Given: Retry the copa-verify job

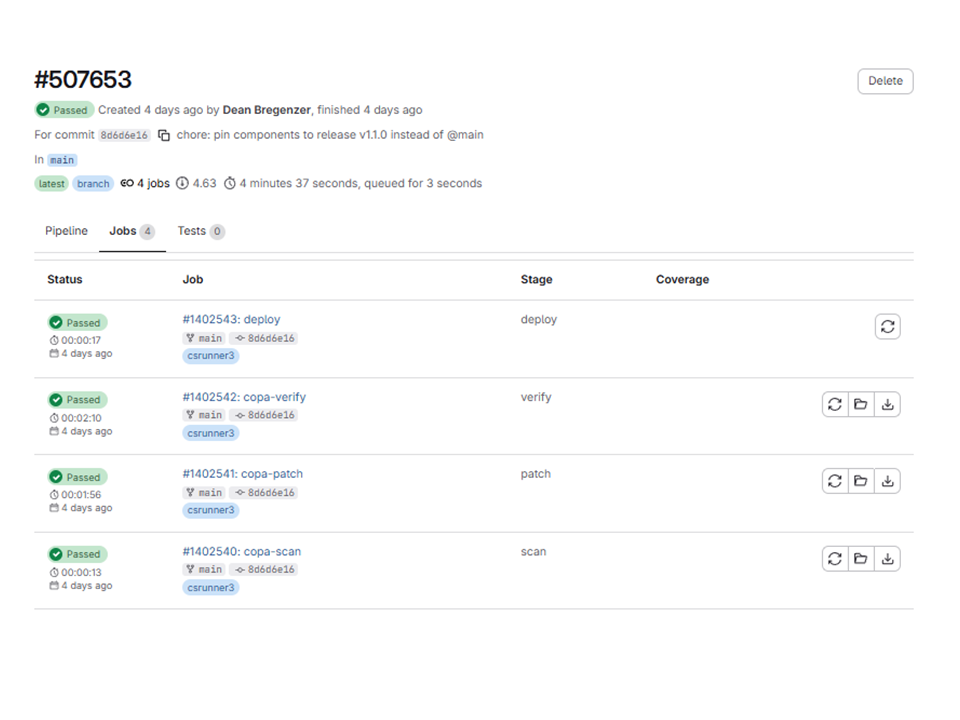Looking at the screenshot, I should pos(835,404).
